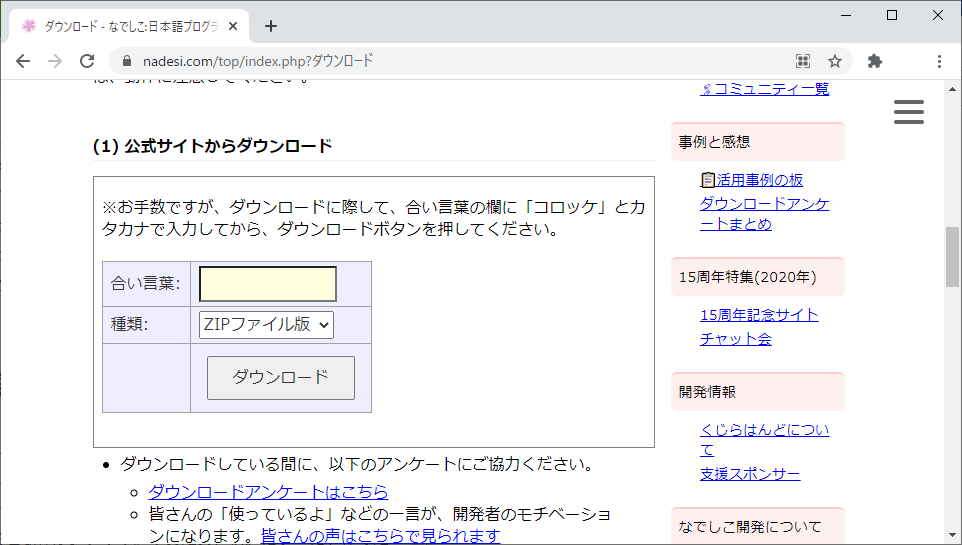This screenshot has height=545, width=962.
Task: Open チャット会 link
Action: (x=736, y=339)
